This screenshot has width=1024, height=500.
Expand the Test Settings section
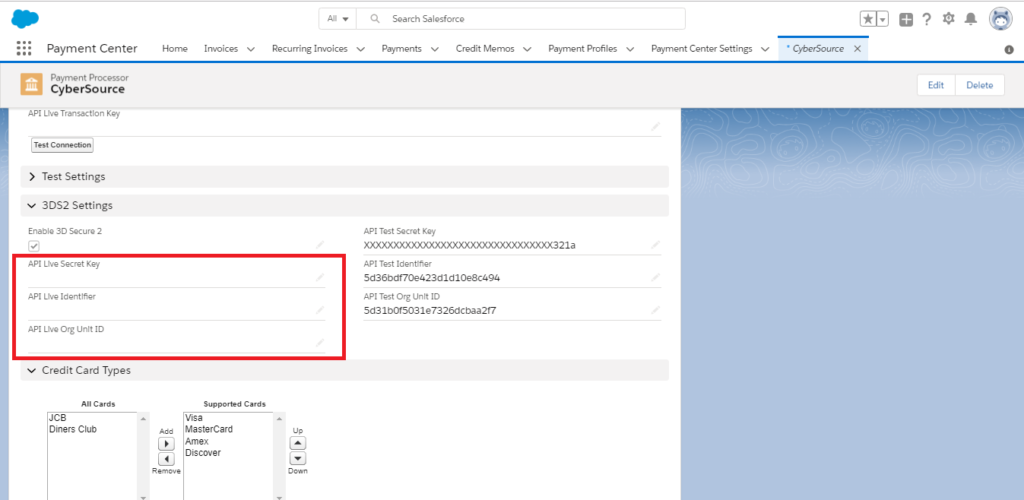32,177
